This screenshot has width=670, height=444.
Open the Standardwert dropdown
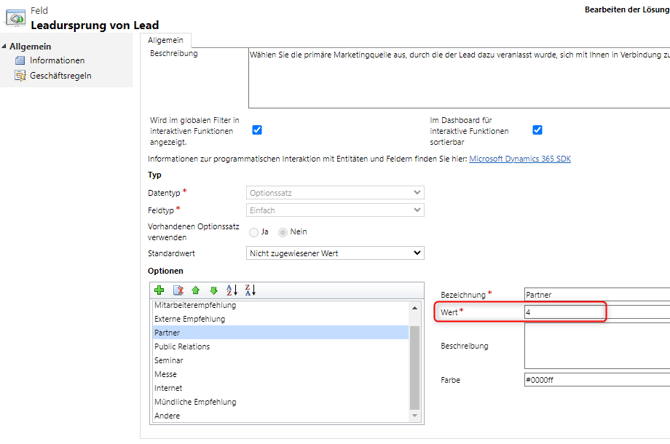pyautogui.click(x=335, y=253)
